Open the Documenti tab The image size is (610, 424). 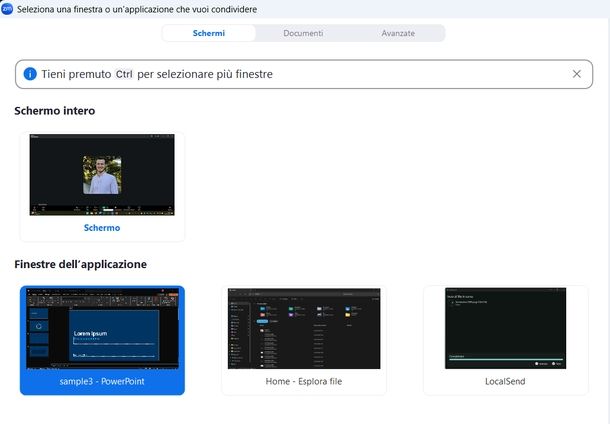click(303, 33)
